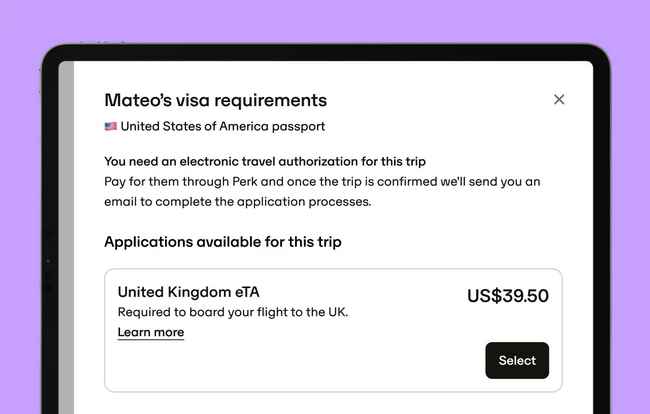
Task: Click the black tablet bezel at top
Action: [325, 52]
